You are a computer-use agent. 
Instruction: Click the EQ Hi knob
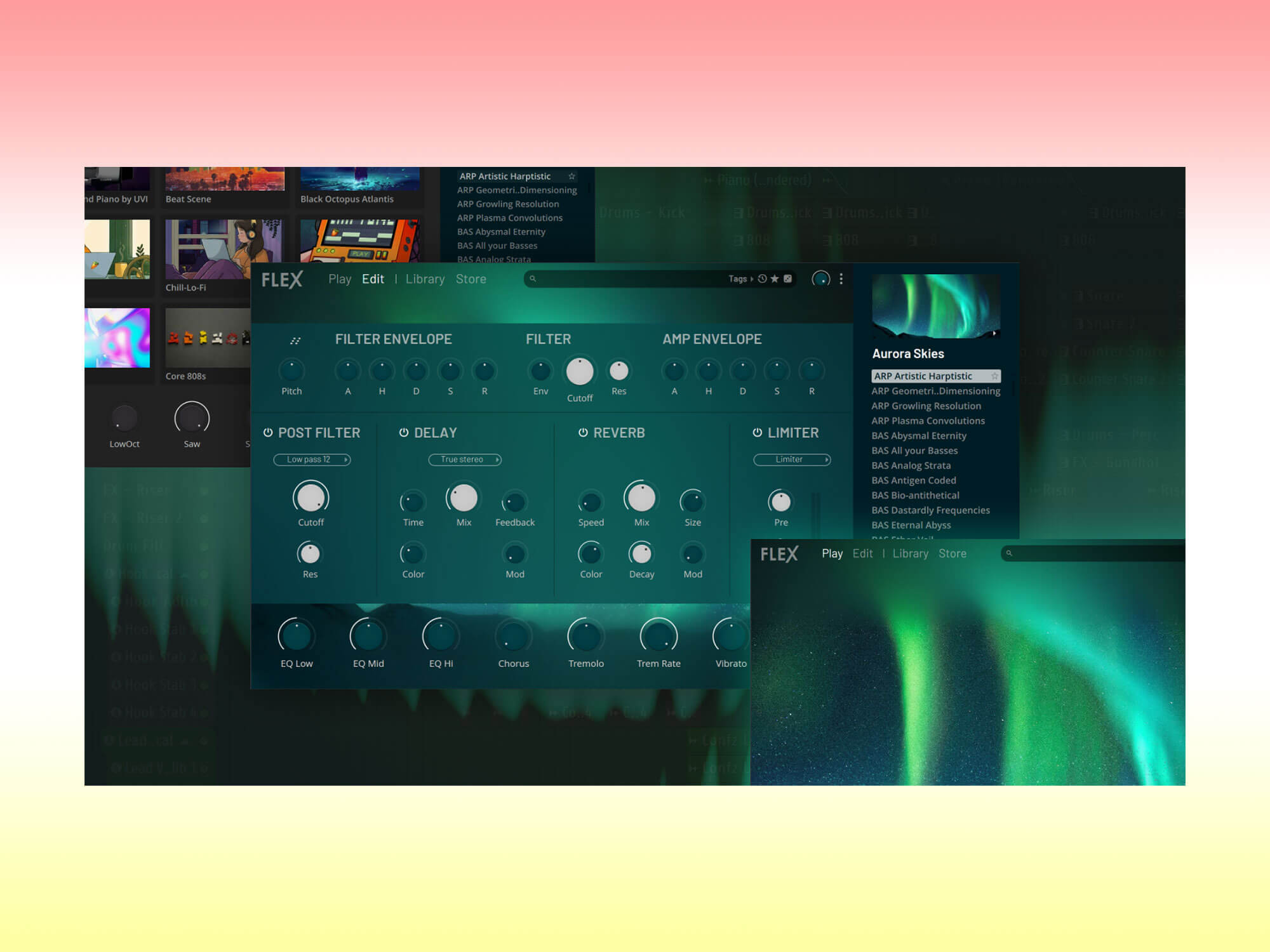pos(441,635)
